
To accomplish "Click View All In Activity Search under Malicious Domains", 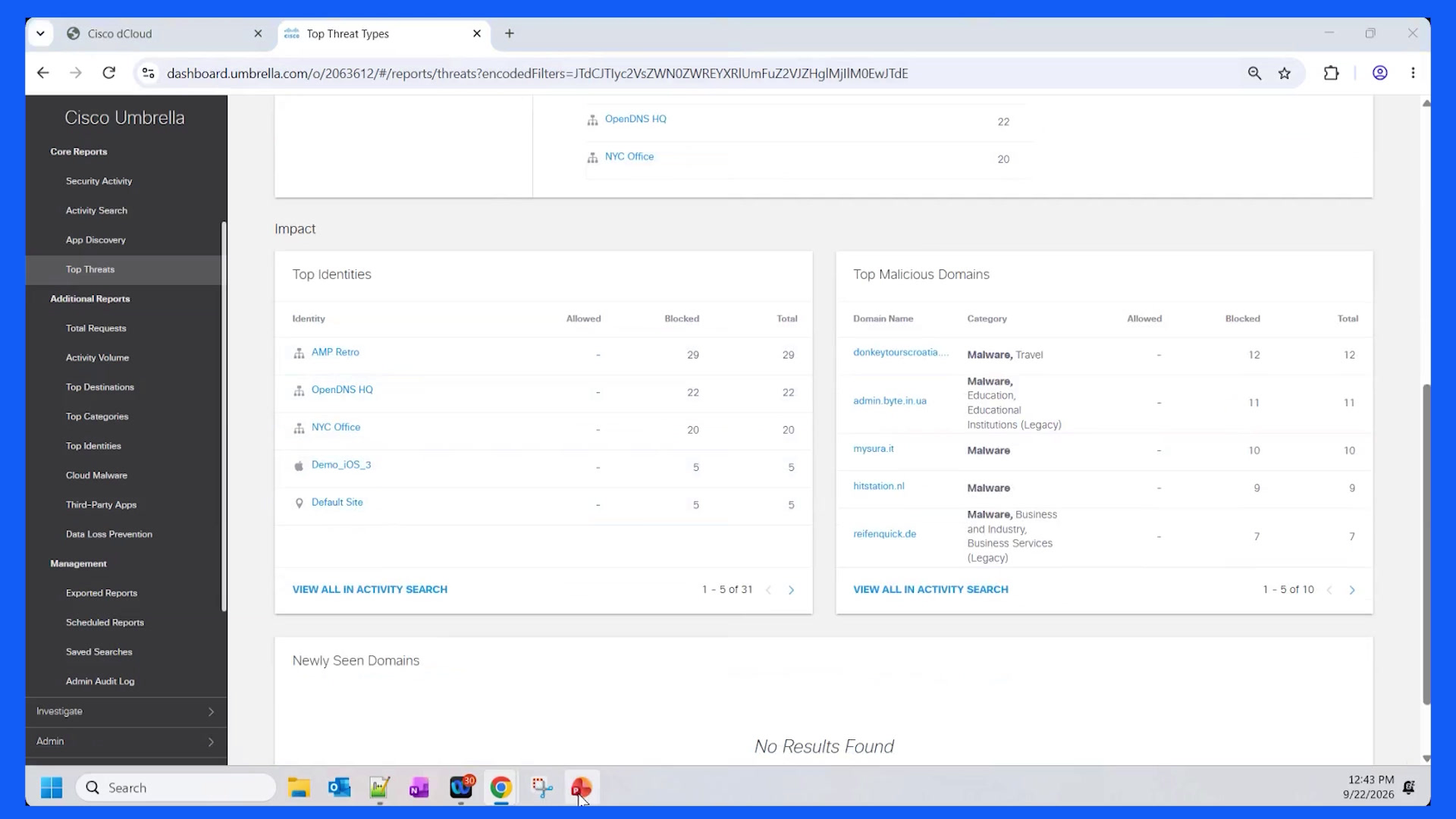I will click(x=930, y=589).
